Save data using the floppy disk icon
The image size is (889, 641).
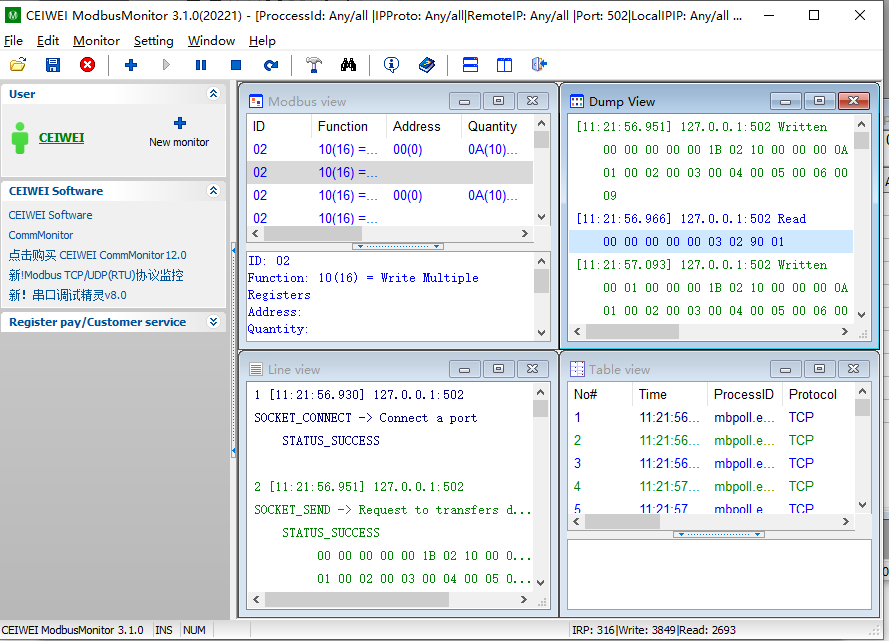pyautogui.click(x=53, y=65)
